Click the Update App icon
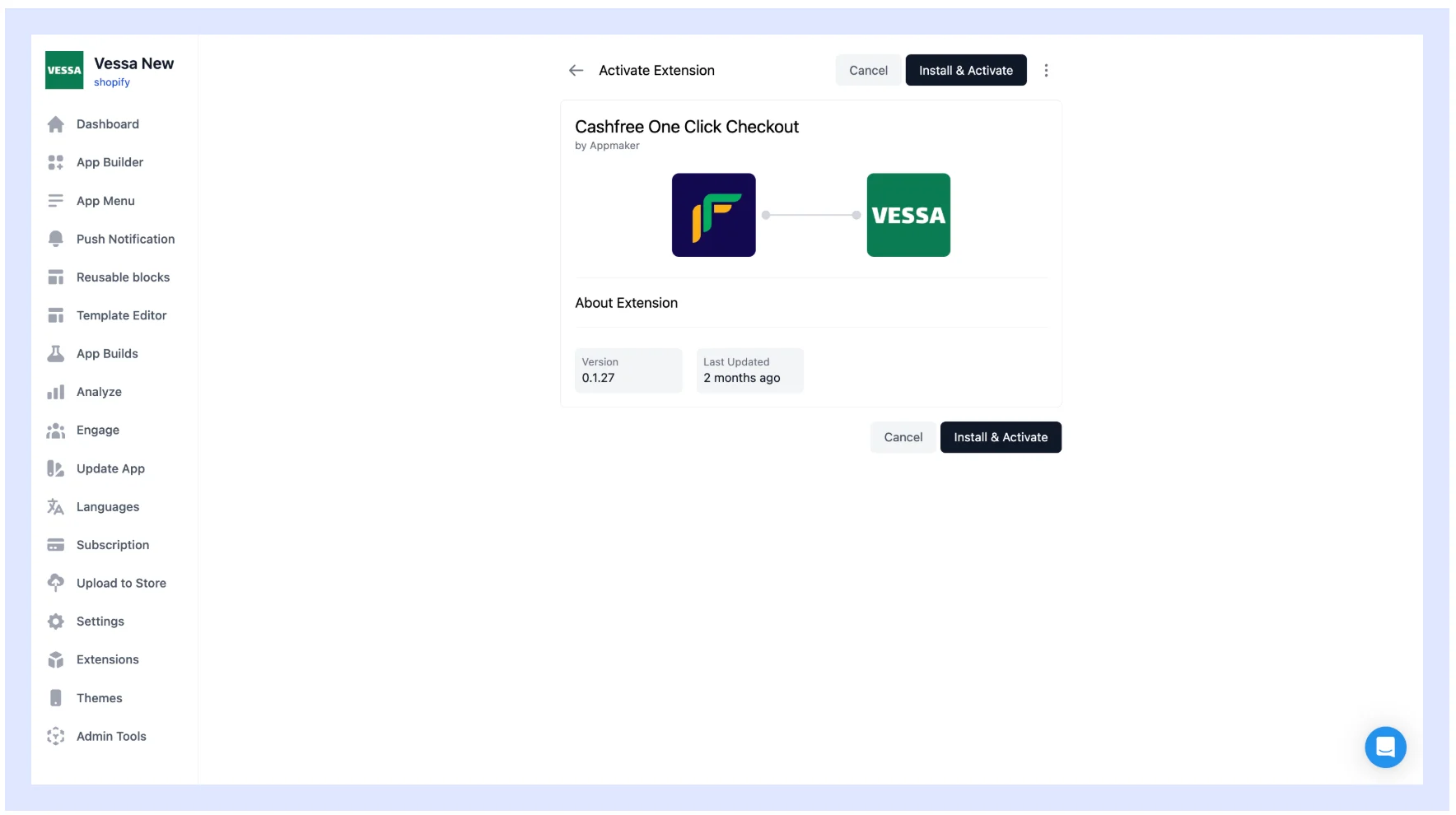This screenshot has width=1456, height=815. (x=55, y=468)
